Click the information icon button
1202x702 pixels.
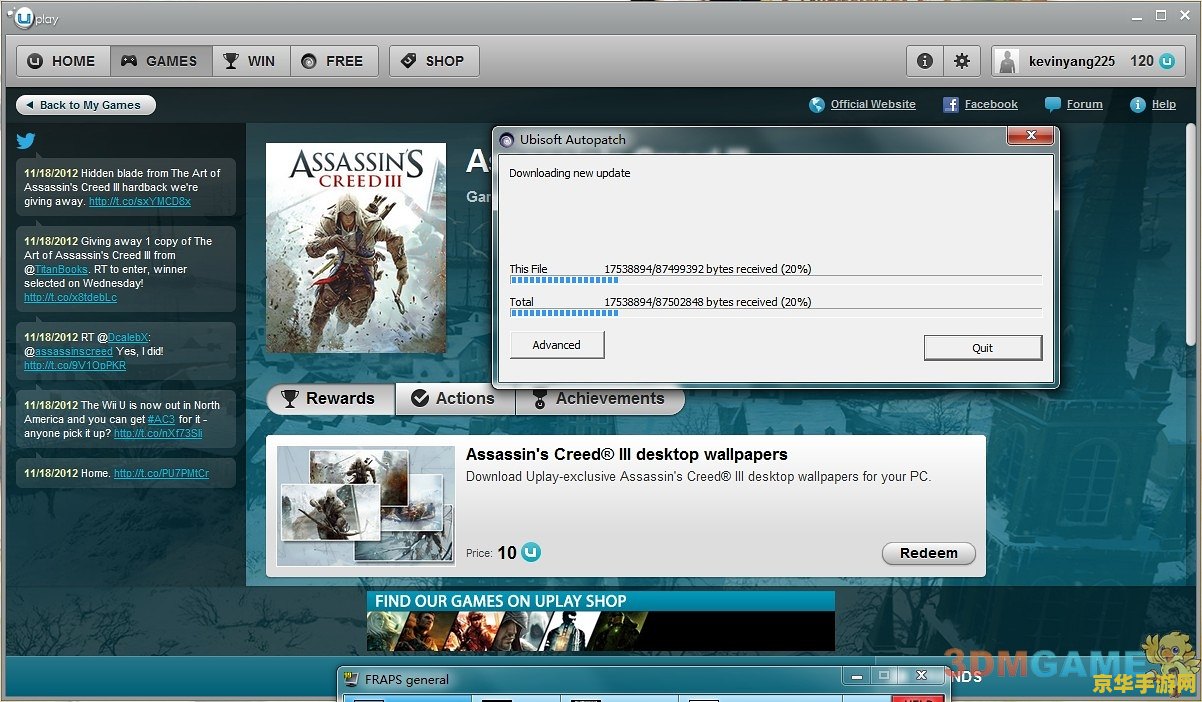(x=925, y=61)
